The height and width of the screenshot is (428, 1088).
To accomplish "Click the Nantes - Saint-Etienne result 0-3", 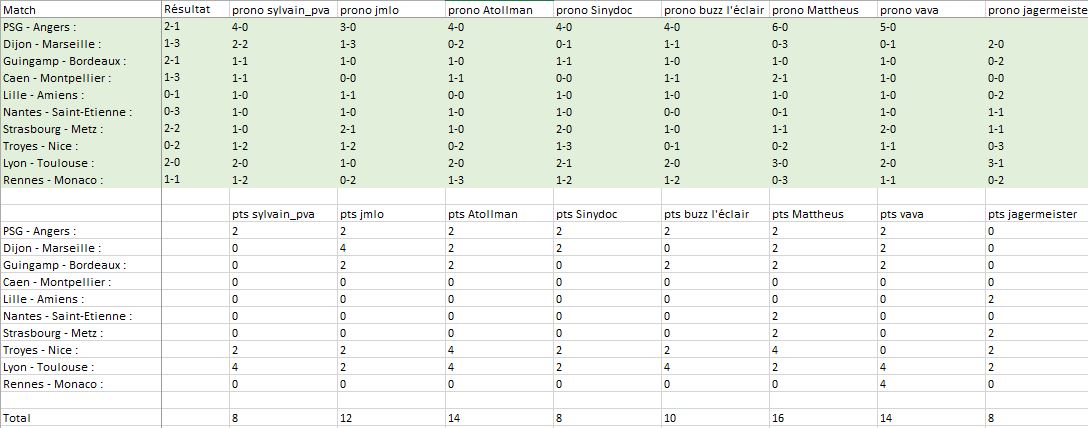I will click(196, 111).
